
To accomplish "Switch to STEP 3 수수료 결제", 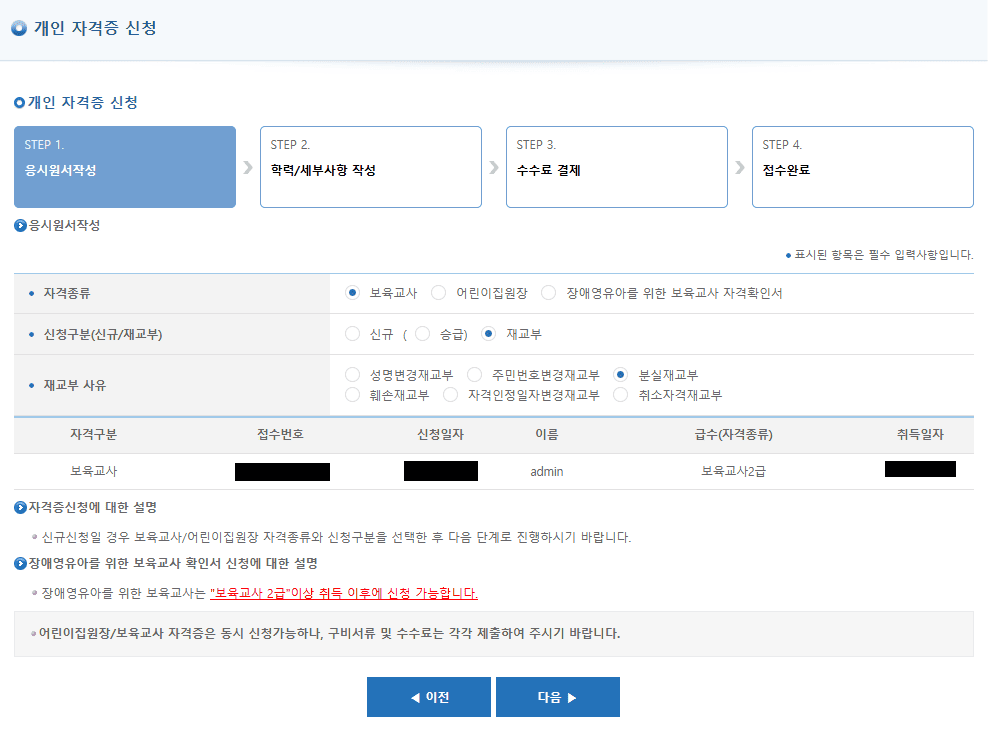I will tap(616, 167).
